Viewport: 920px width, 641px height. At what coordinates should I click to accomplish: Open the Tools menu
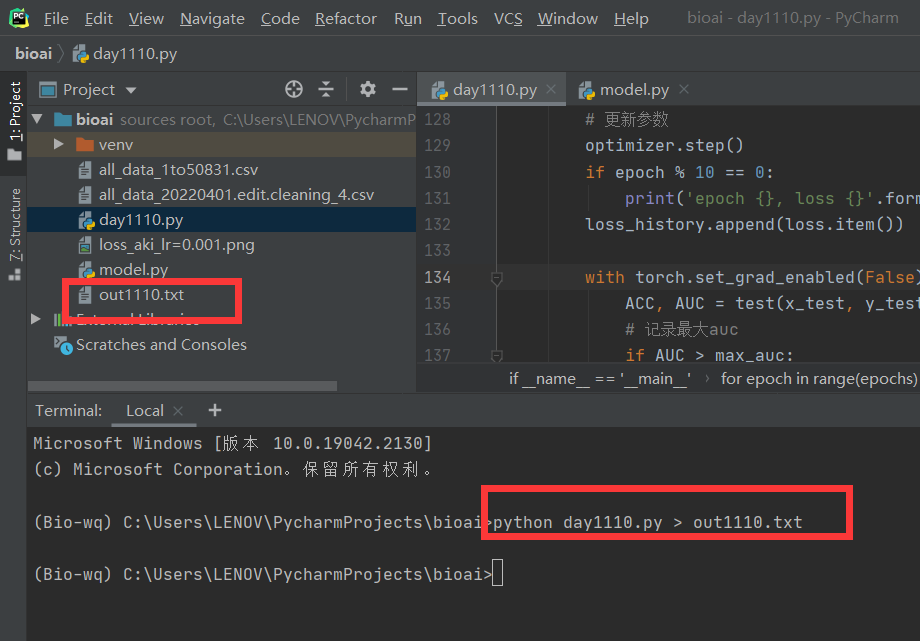pyautogui.click(x=458, y=19)
